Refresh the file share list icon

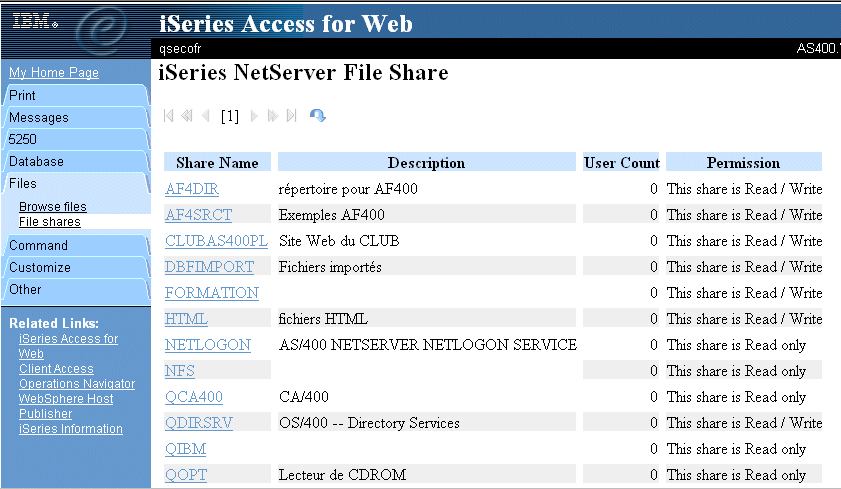tap(318, 115)
